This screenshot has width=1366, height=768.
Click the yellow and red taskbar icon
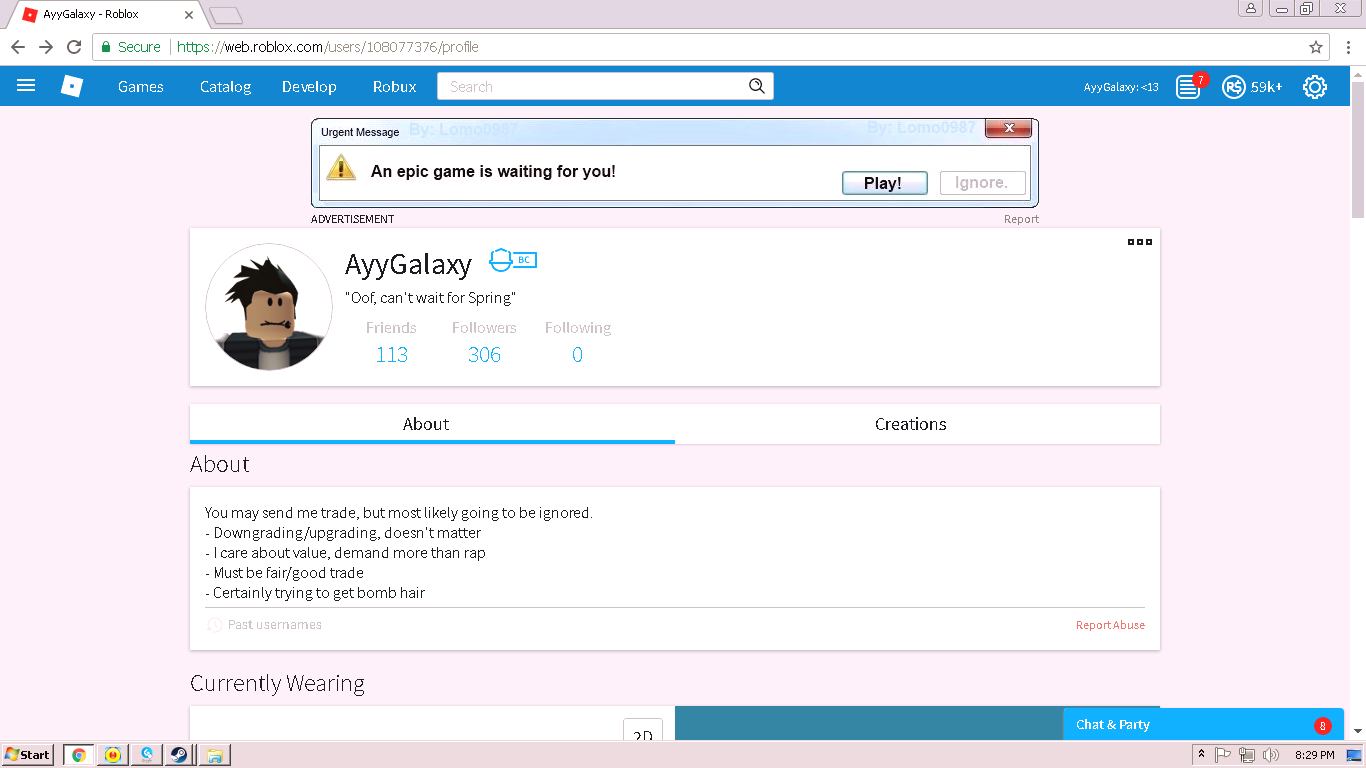113,755
